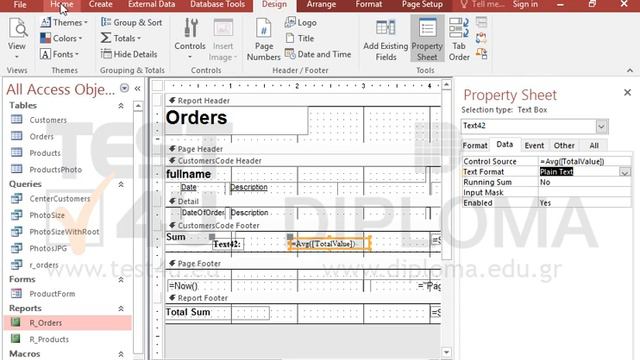
Task: Switch to the Create ribbon tab
Action: click(100, 4)
